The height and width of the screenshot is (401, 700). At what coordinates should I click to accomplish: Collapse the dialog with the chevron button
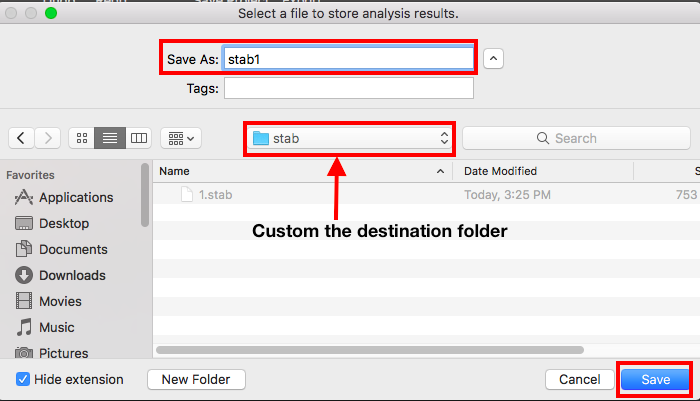(493, 58)
